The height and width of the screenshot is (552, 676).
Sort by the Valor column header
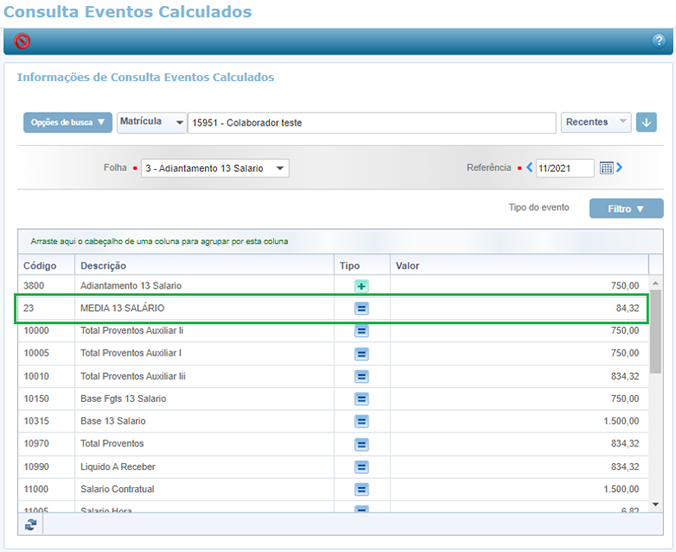(x=407, y=266)
